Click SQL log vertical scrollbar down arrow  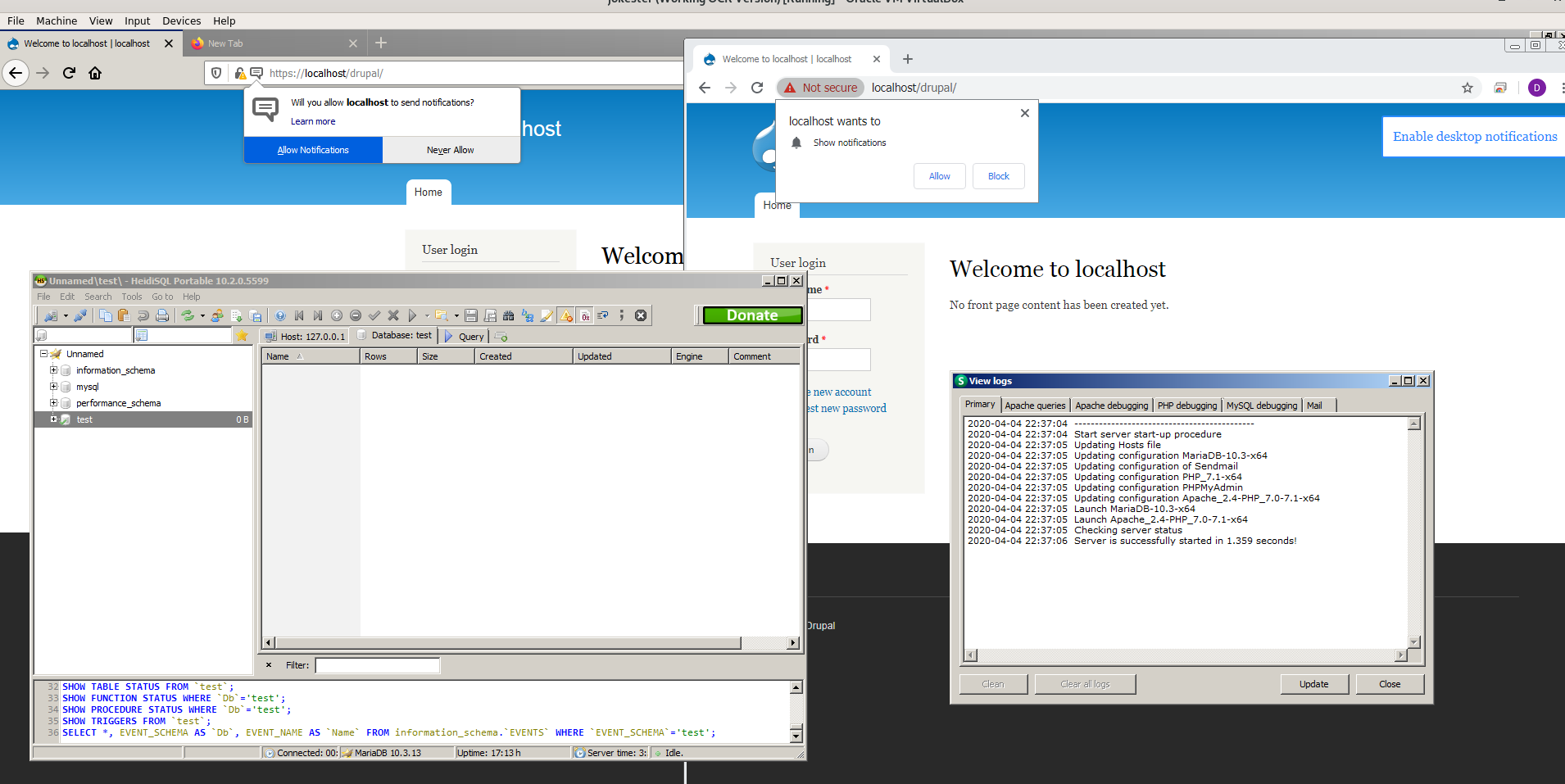pyautogui.click(x=796, y=736)
